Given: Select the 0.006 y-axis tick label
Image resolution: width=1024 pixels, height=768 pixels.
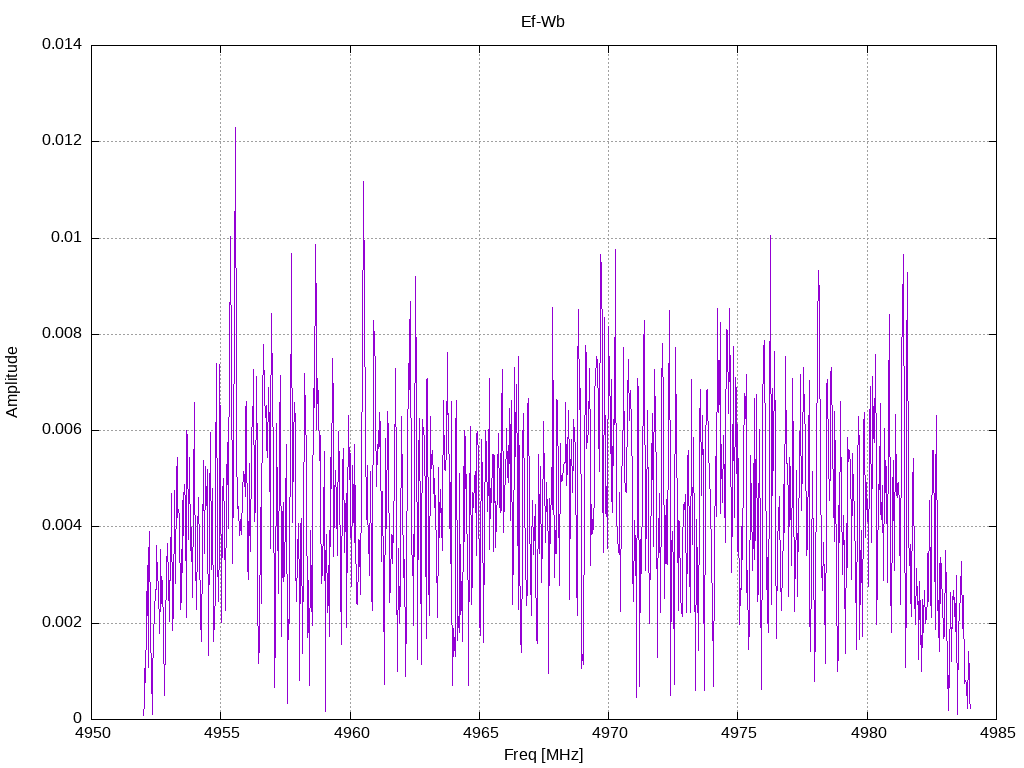Looking at the screenshot, I should (62, 430).
